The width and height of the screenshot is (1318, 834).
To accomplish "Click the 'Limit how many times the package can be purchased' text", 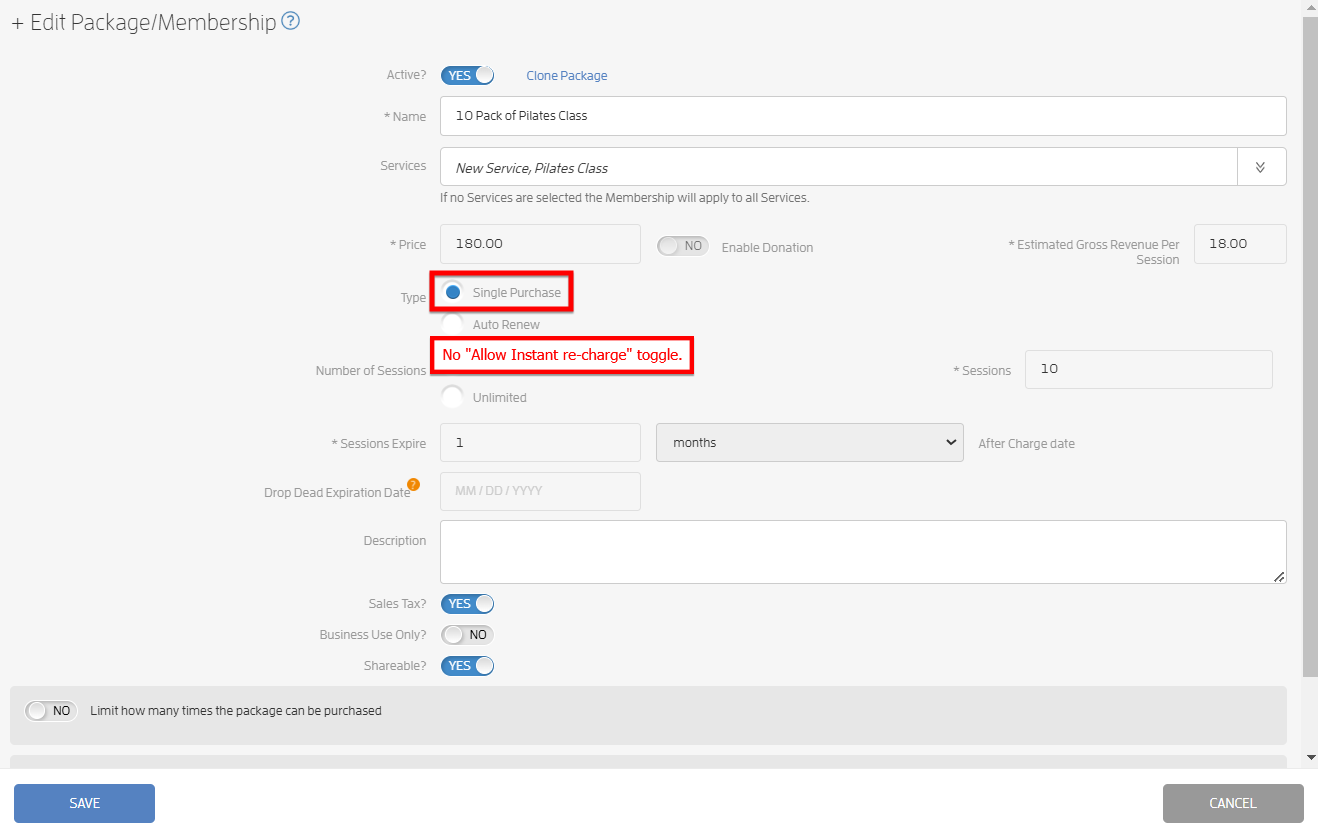I will (236, 711).
